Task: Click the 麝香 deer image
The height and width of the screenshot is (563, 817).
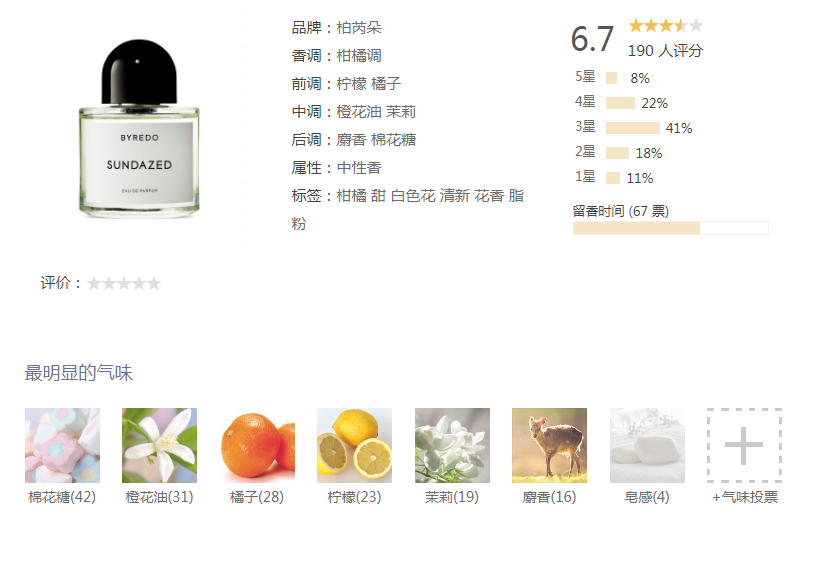Action: (549, 445)
